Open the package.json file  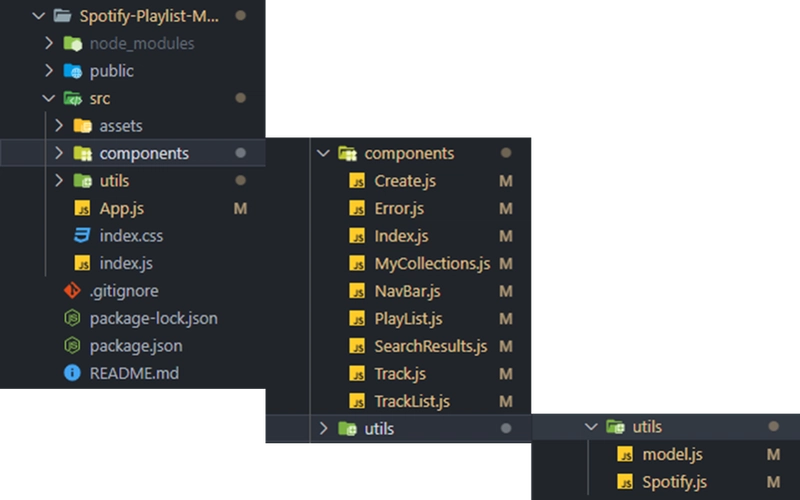pos(136,346)
